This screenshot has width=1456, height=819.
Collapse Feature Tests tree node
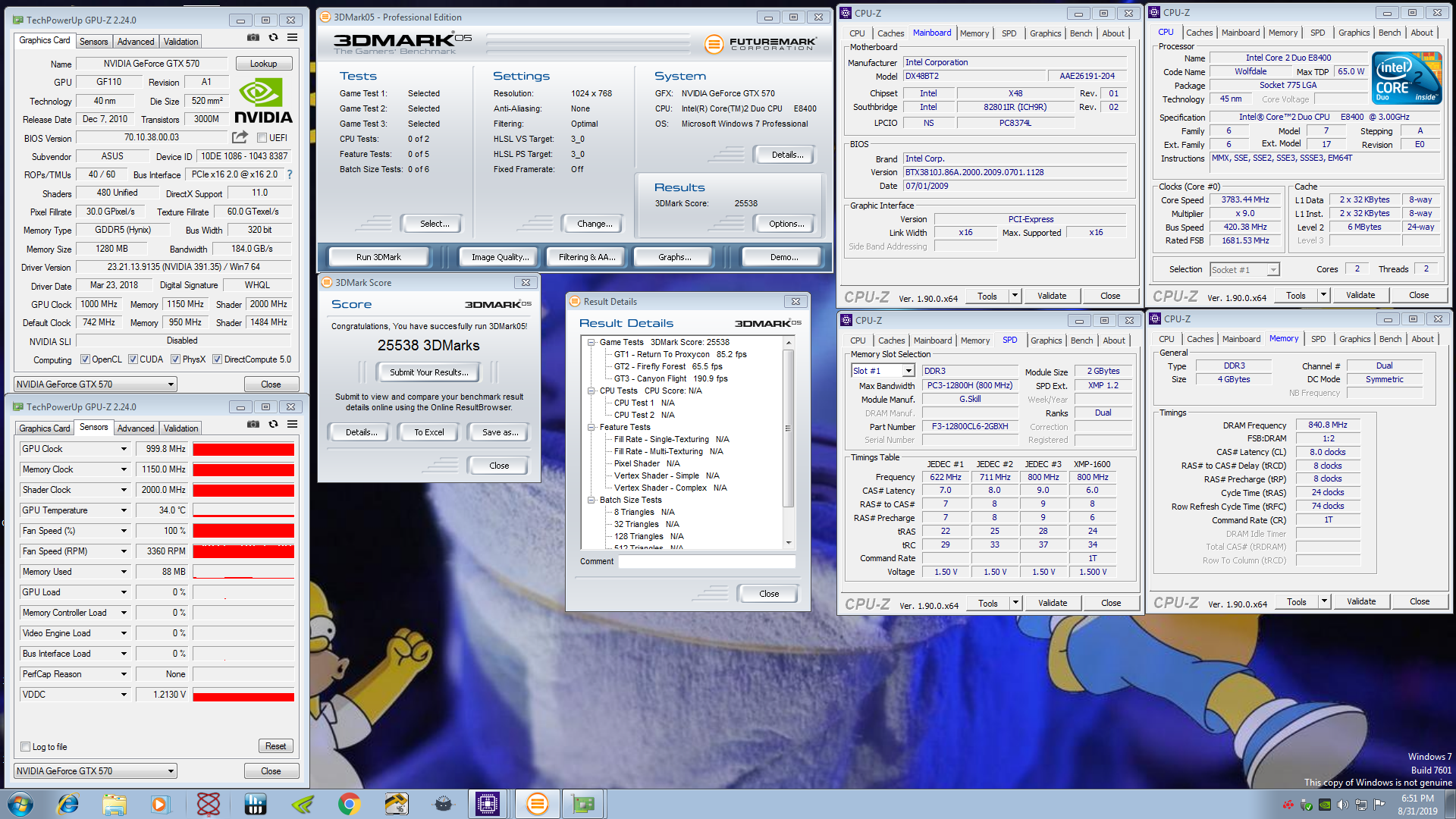pyautogui.click(x=591, y=427)
